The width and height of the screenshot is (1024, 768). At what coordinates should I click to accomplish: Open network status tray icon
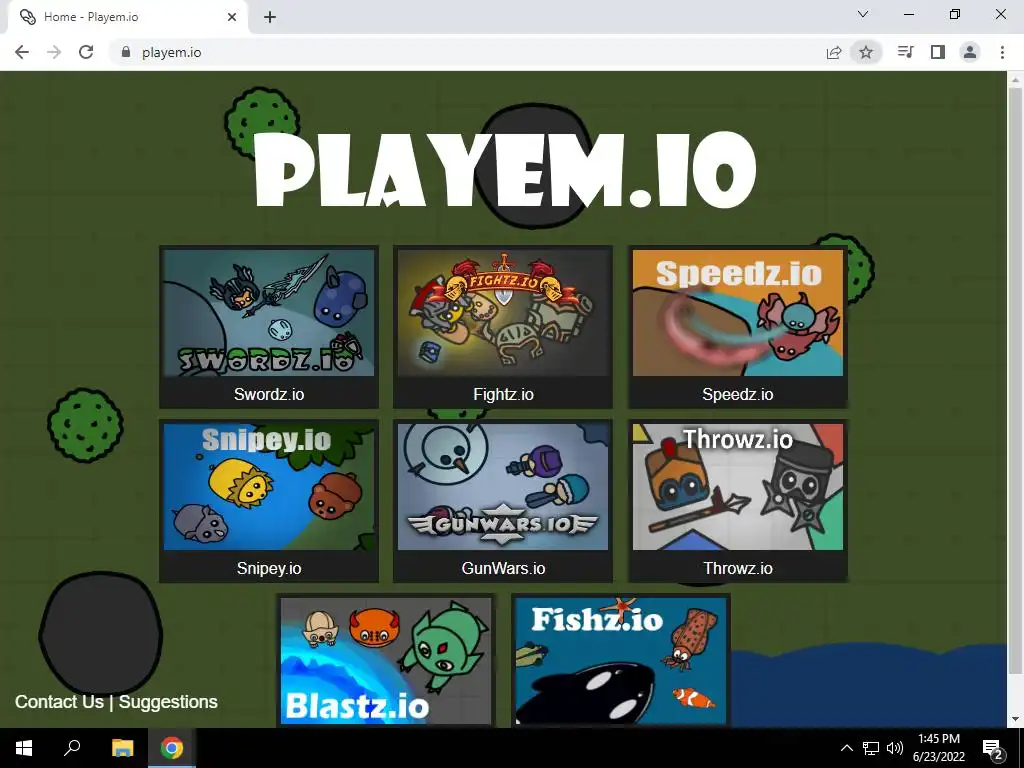(871, 748)
